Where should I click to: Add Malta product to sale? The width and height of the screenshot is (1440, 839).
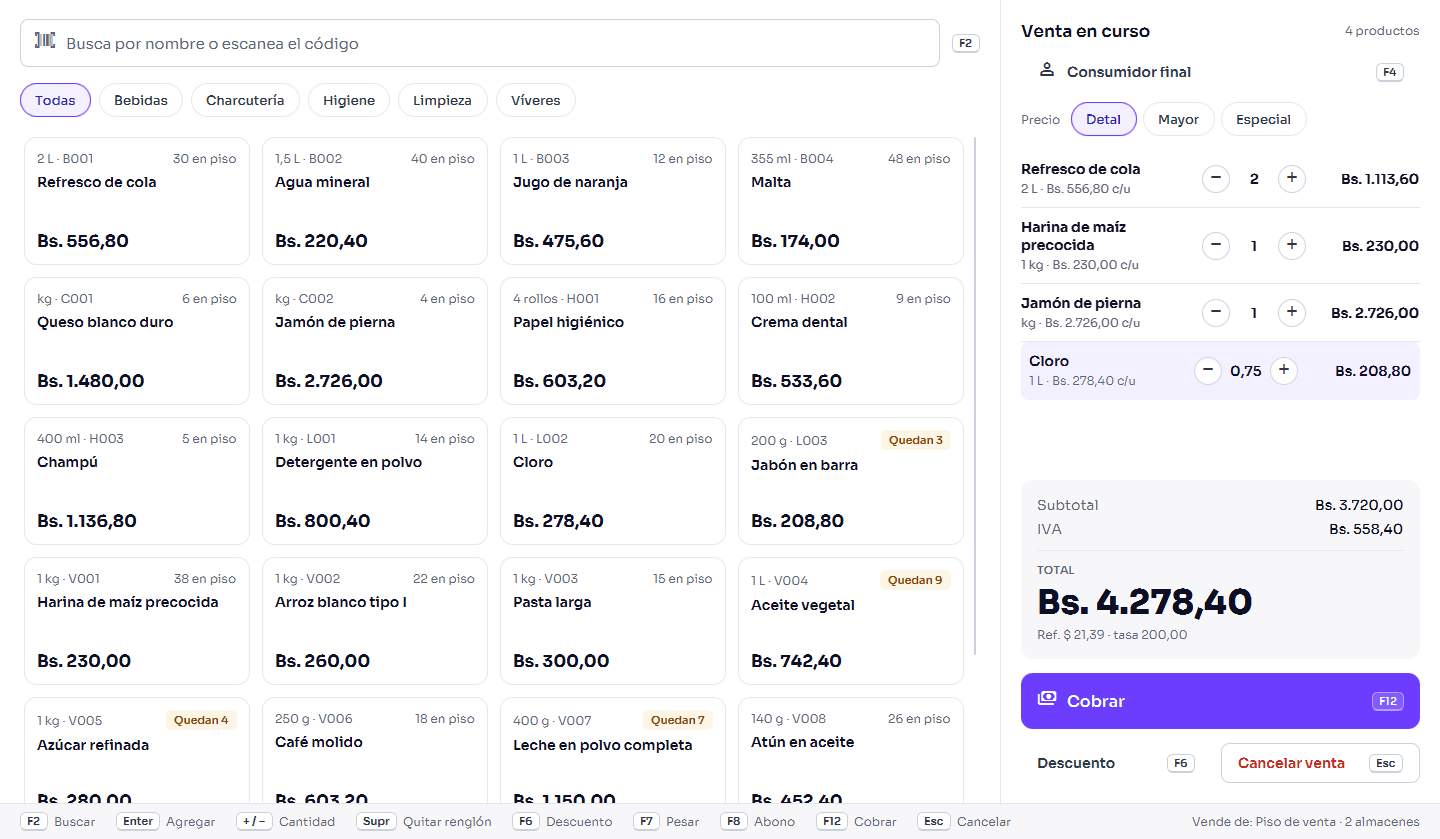coord(851,201)
